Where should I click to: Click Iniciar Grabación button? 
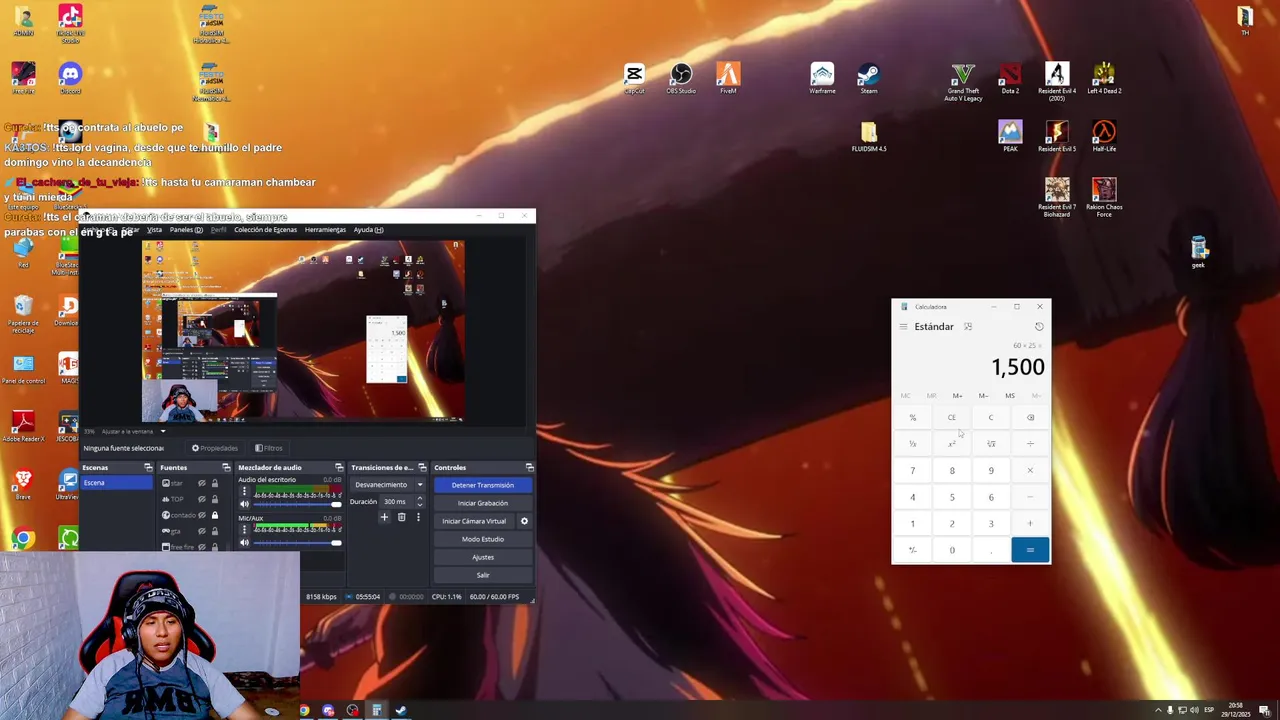482,503
